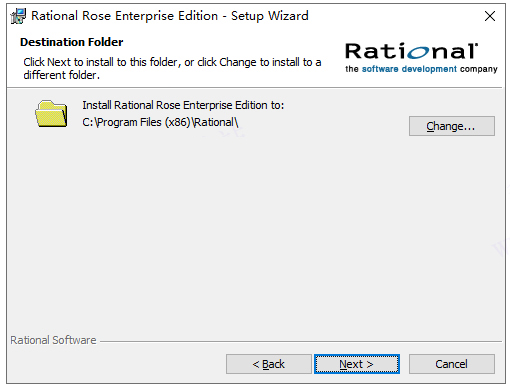Click the install path C:\Program Files (x86)\Rational\
Image resolution: width=510 pixels, height=390 pixels.
coord(160,122)
